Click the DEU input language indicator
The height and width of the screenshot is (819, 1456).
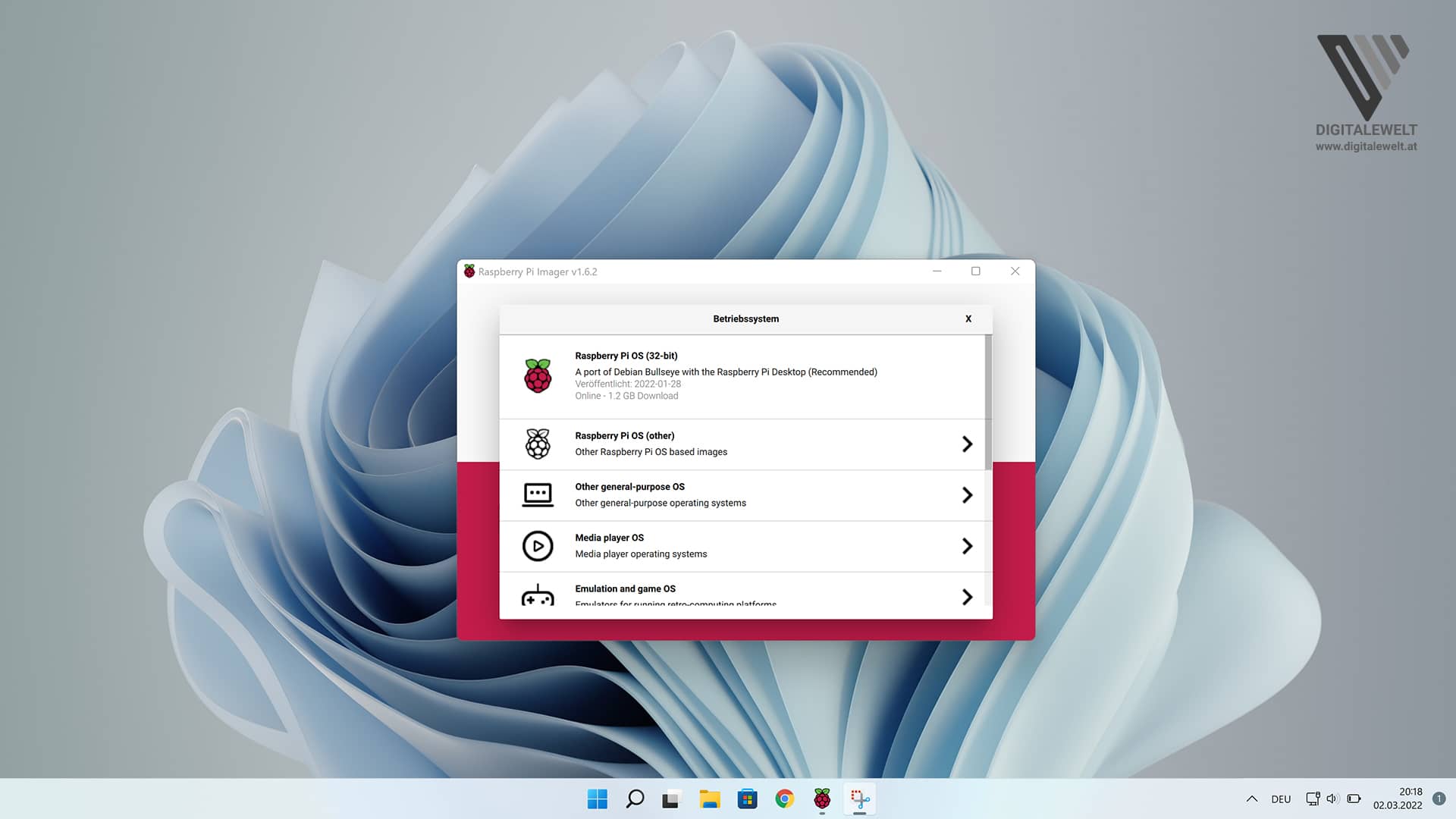point(1281,799)
